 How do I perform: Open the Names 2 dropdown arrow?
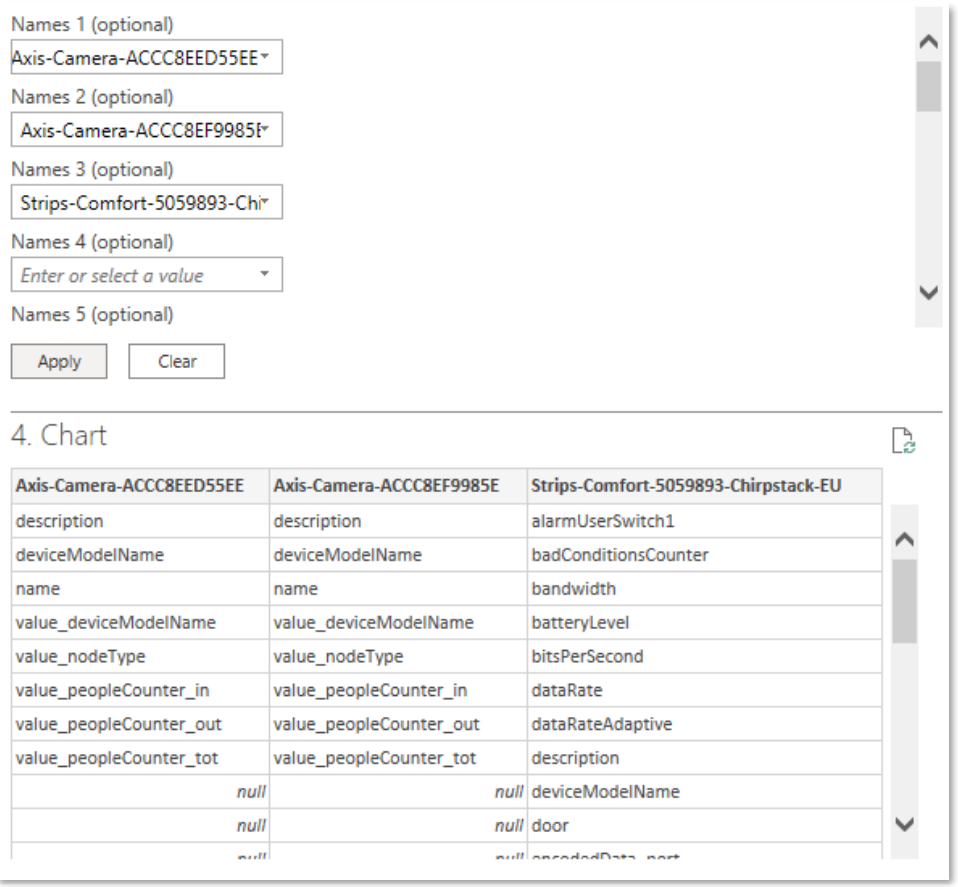tap(265, 128)
